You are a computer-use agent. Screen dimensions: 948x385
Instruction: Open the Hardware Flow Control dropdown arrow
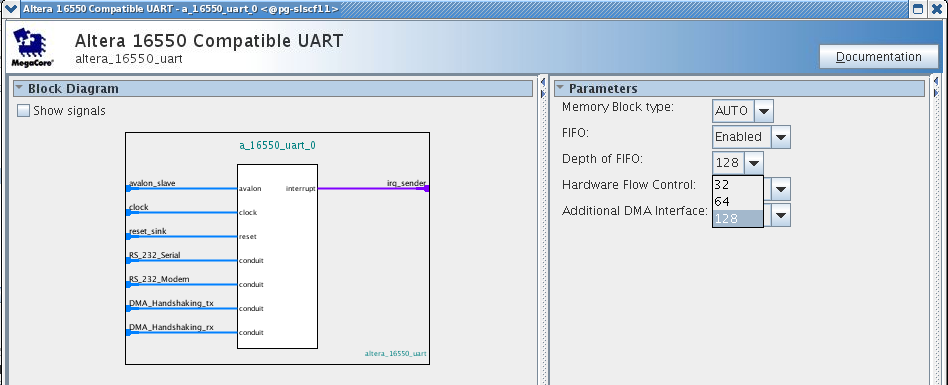click(781, 189)
